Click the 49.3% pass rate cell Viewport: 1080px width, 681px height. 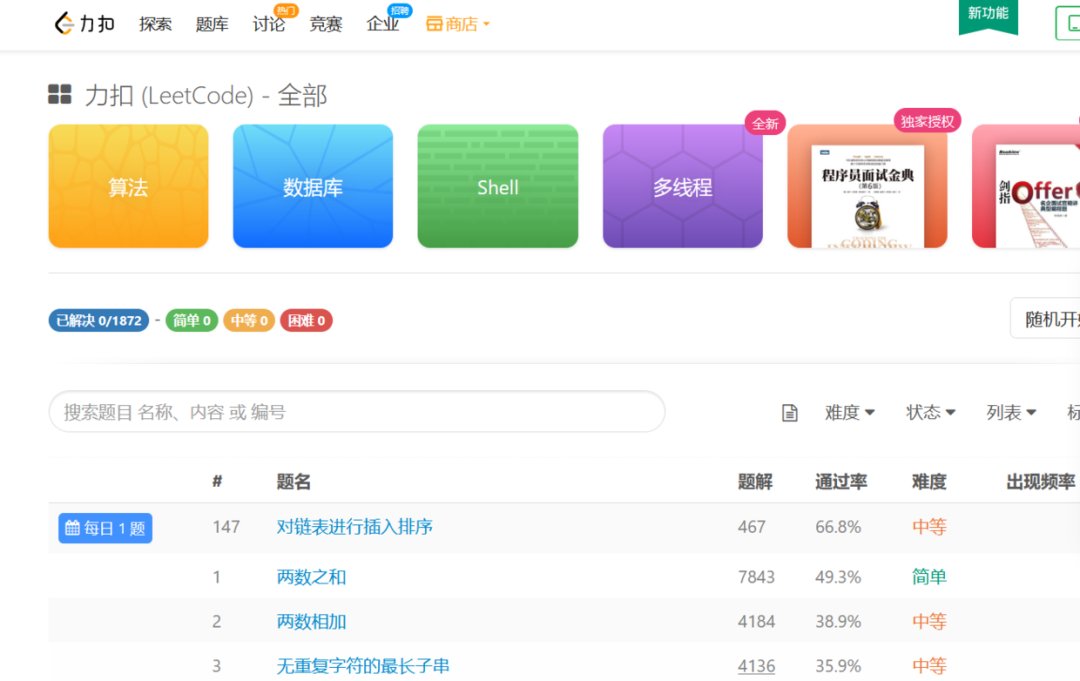pyautogui.click(x=838, y=577)
